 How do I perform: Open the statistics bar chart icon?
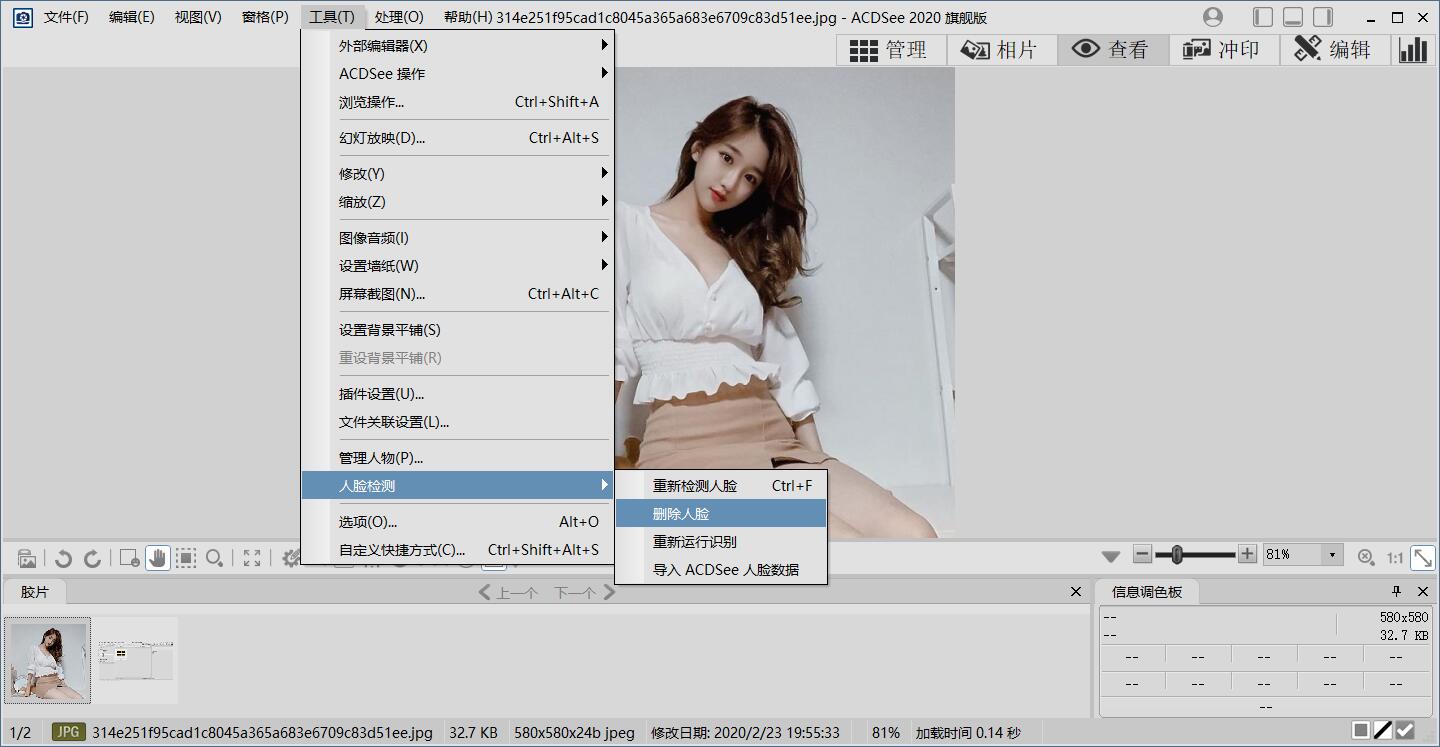(x=1413, y=50)
